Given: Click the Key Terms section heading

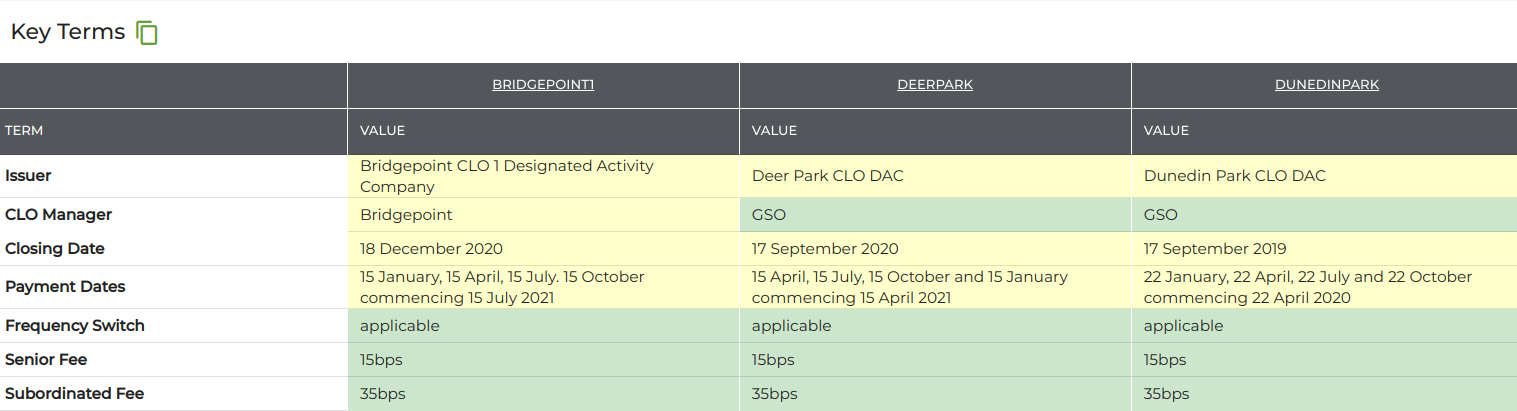Looking at the screenshot, I should pyautogui.click(x=68, y=32).
